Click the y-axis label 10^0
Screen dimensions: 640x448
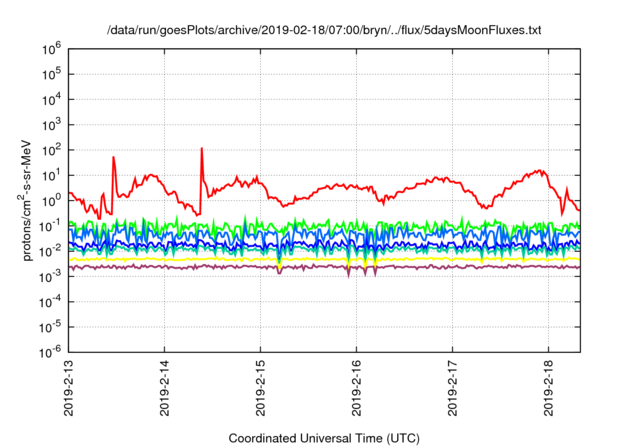click(51, 202)
